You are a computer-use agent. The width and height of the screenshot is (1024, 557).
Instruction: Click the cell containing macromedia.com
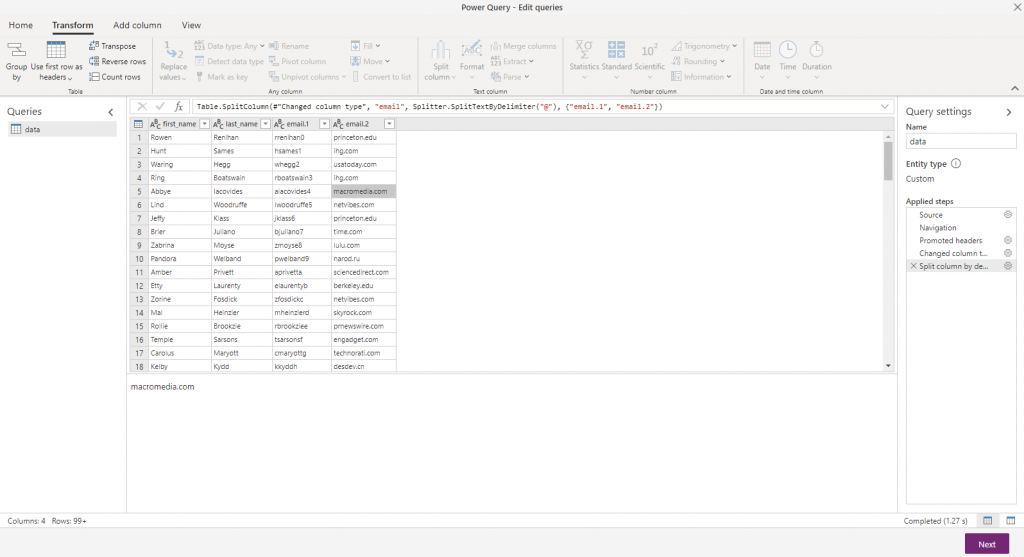363,191
